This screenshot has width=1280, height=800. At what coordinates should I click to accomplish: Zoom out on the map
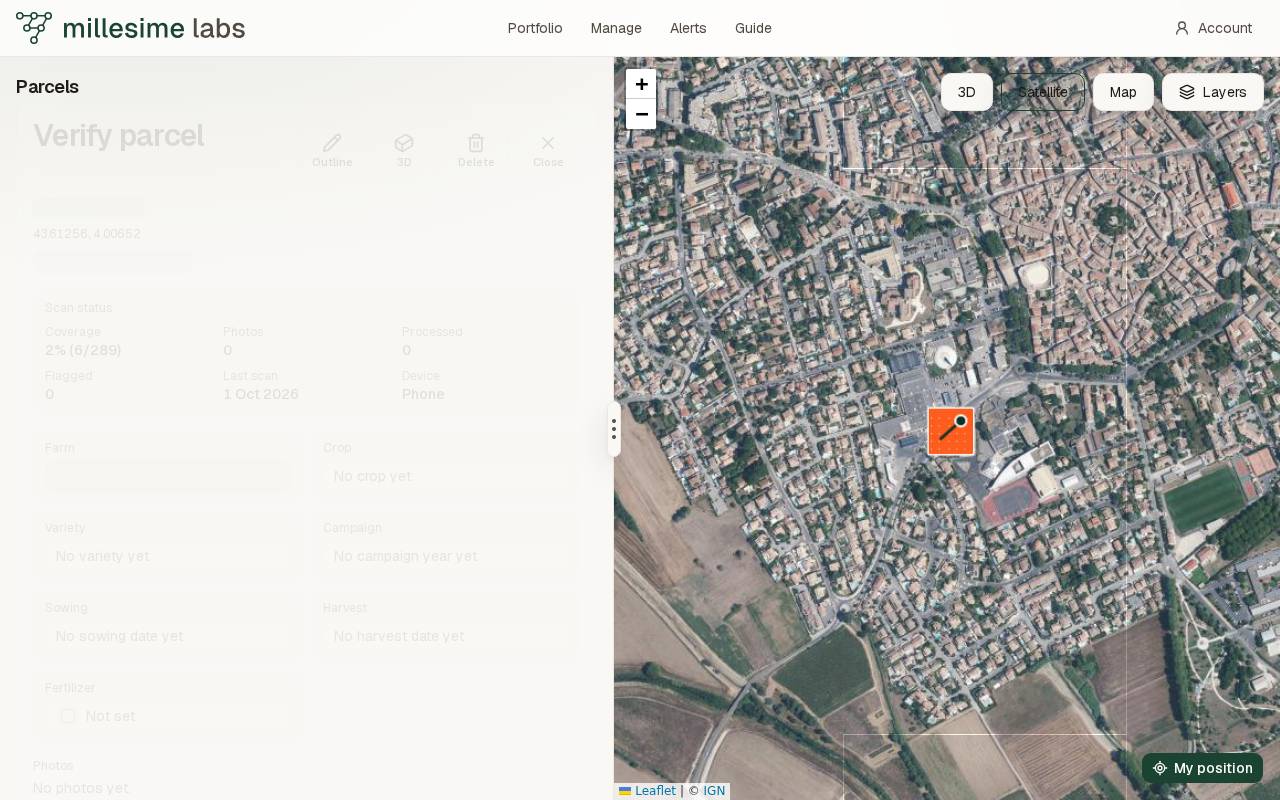(x=641, y=114)
